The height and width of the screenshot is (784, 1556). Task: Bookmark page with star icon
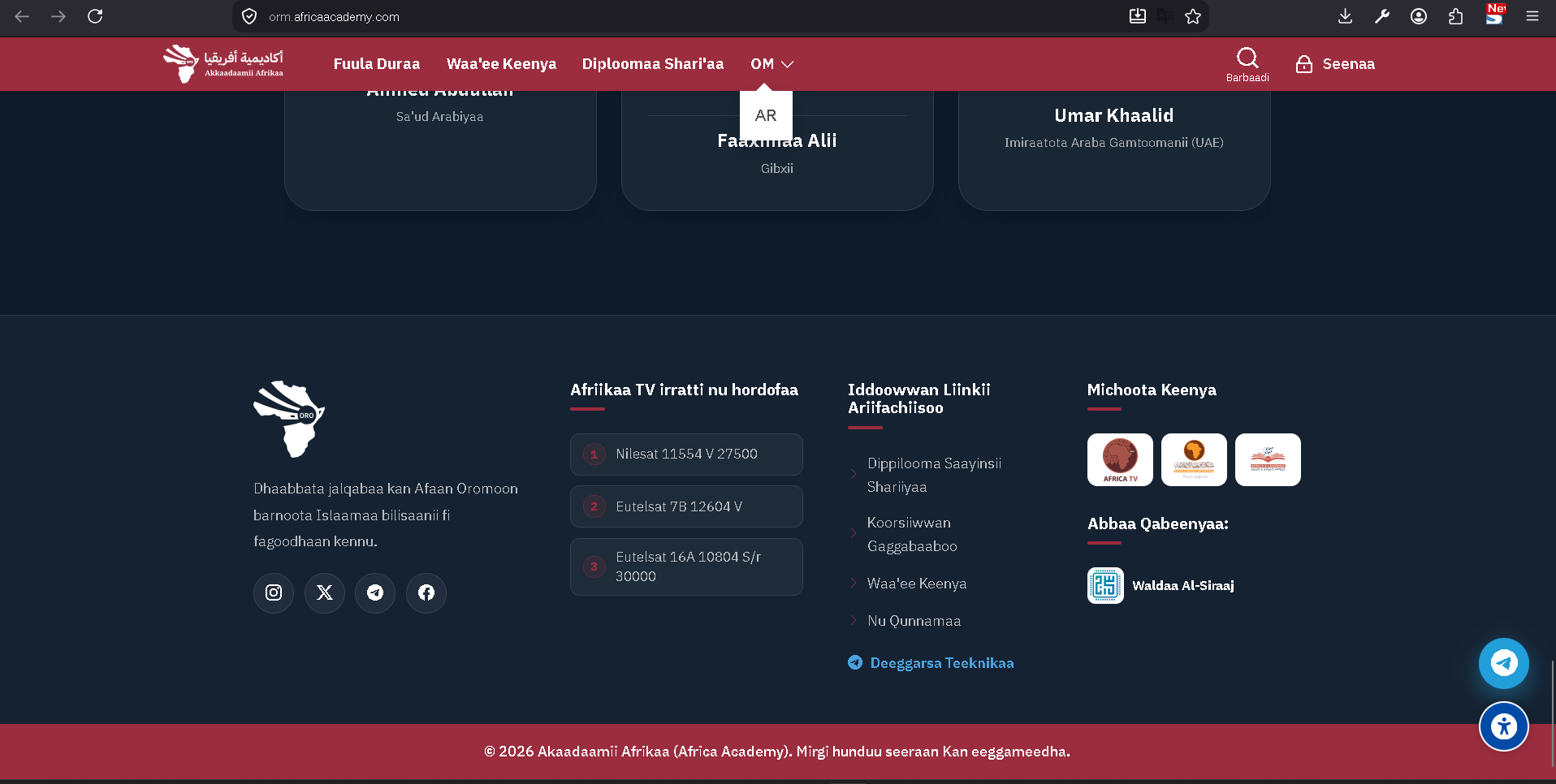[x=1193, y=16]
